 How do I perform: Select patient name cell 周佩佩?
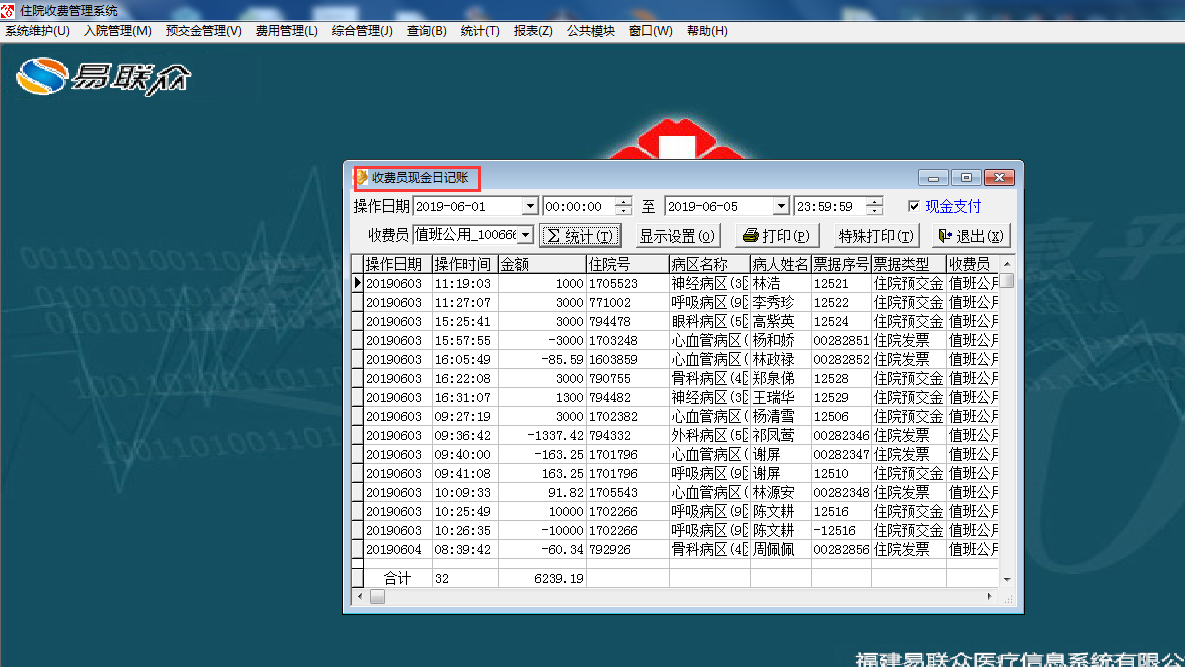[x=781, y=549]
